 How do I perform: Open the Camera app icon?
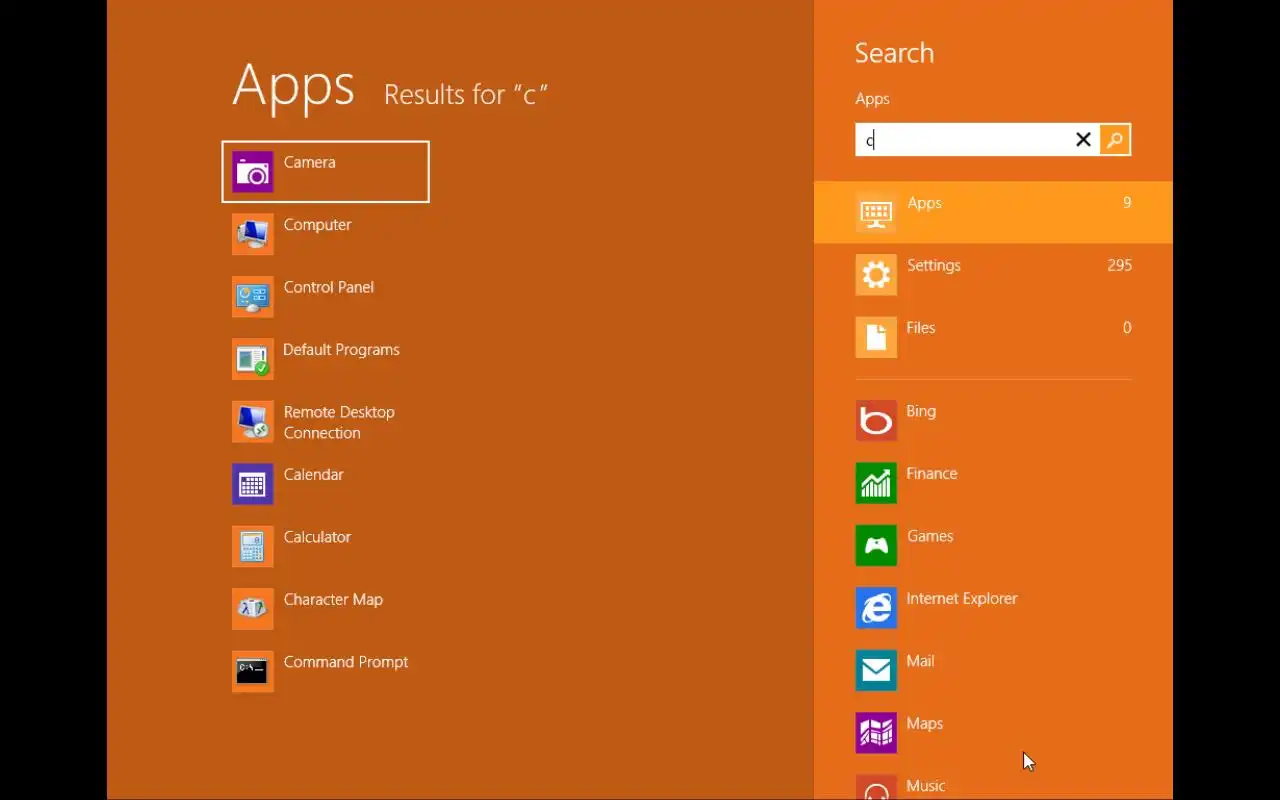253,172
